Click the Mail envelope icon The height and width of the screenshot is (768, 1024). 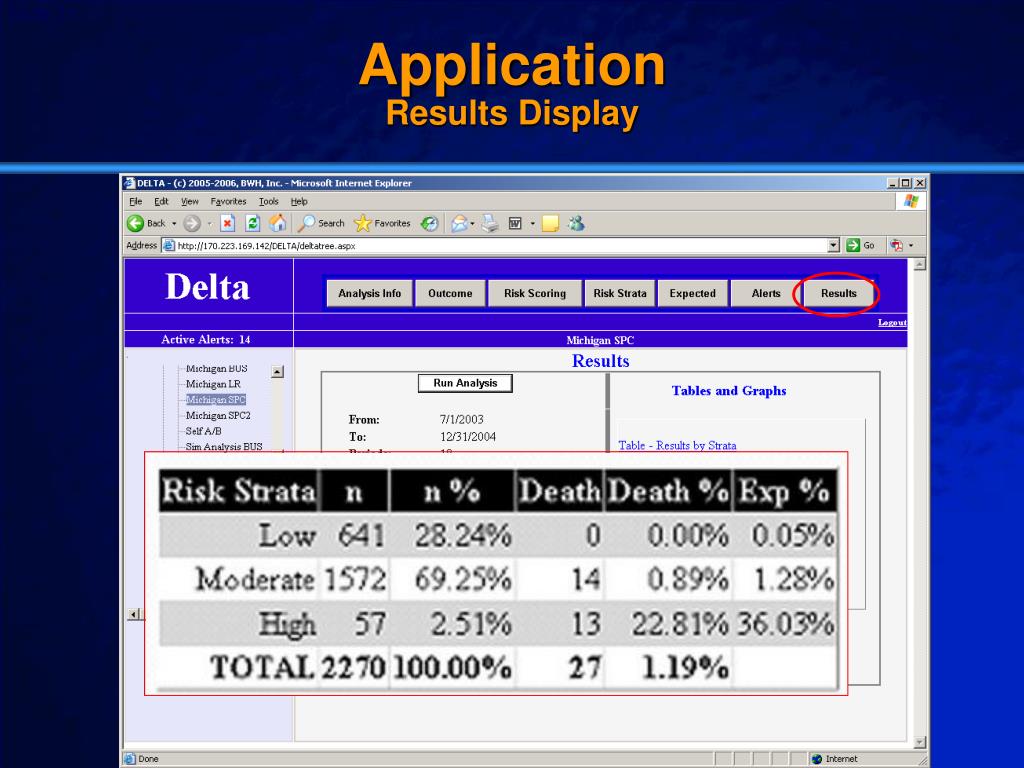coord(459,223)
